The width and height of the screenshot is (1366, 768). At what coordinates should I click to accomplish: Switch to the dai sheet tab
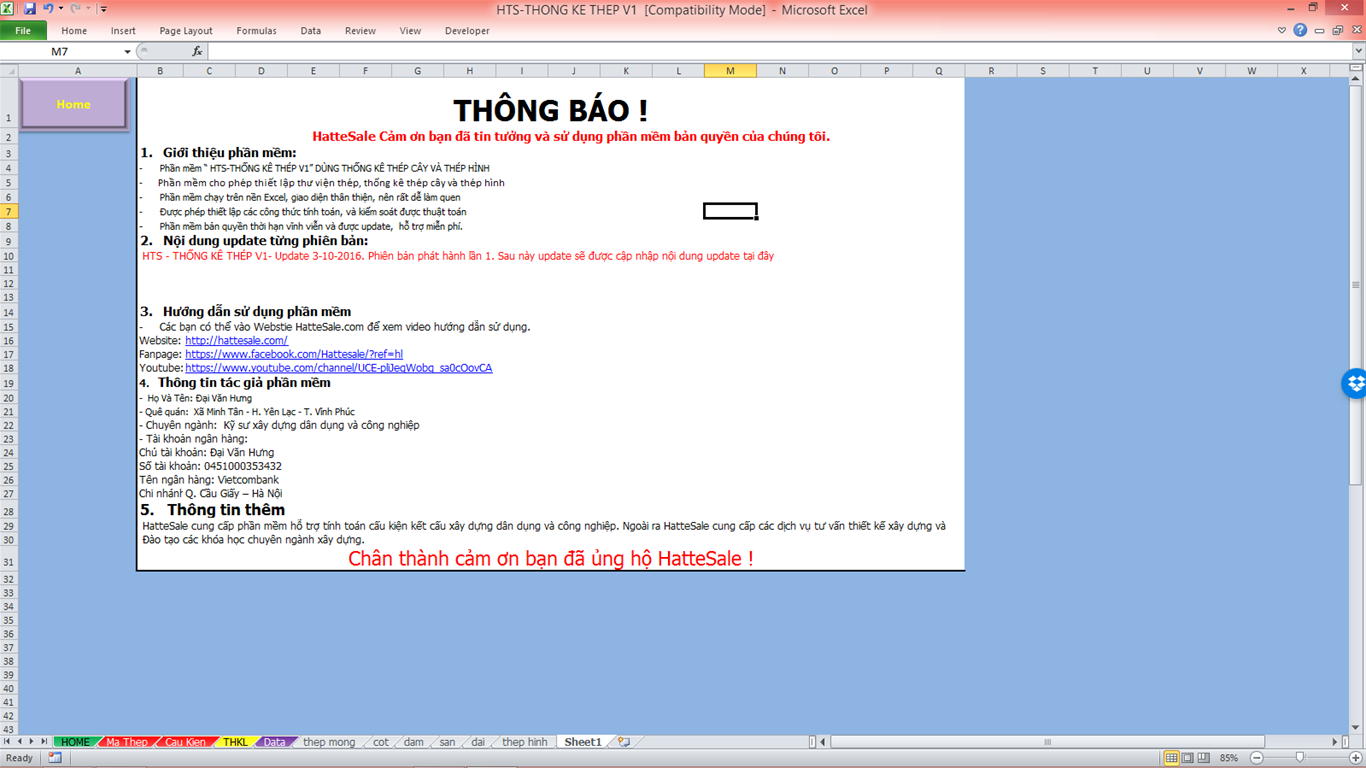pyautogui.click(x=478, y=742)
